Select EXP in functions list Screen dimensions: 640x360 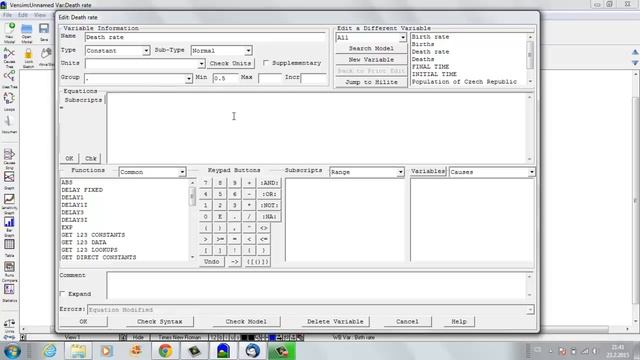pyautogui.click(x=67, y=227)
